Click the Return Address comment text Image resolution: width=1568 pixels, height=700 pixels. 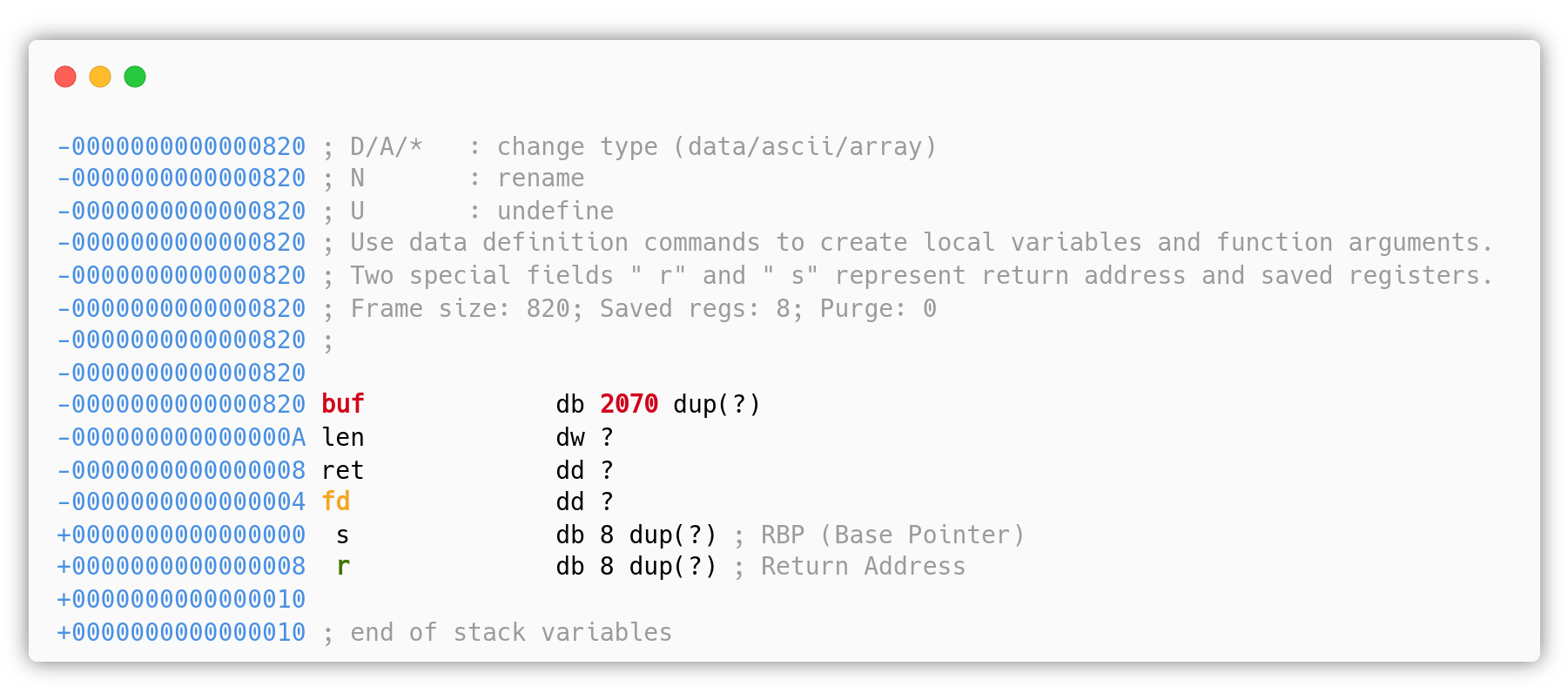pyautogui.click(x=863, y=567)
